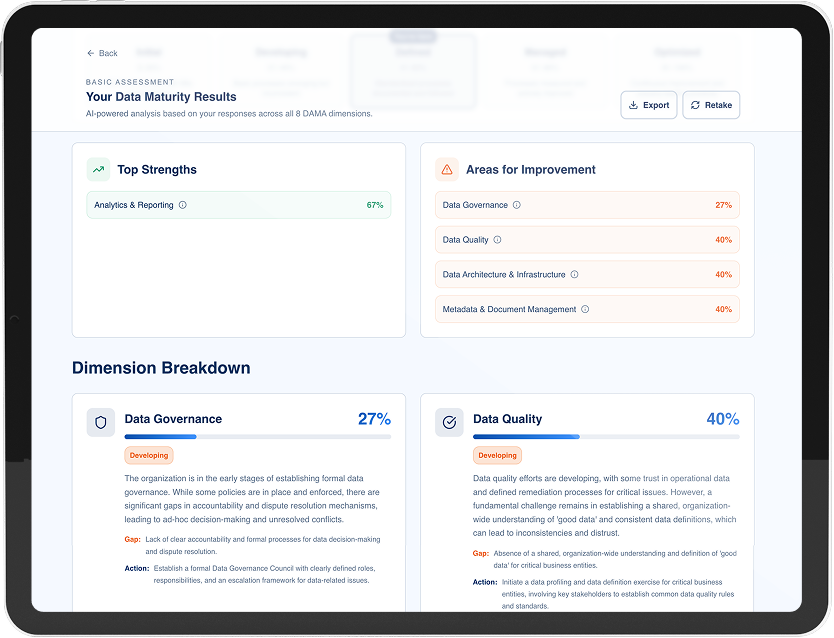This screenshot has width=834, height=638.
Task: Export the data maturity results
Action: 649,105
